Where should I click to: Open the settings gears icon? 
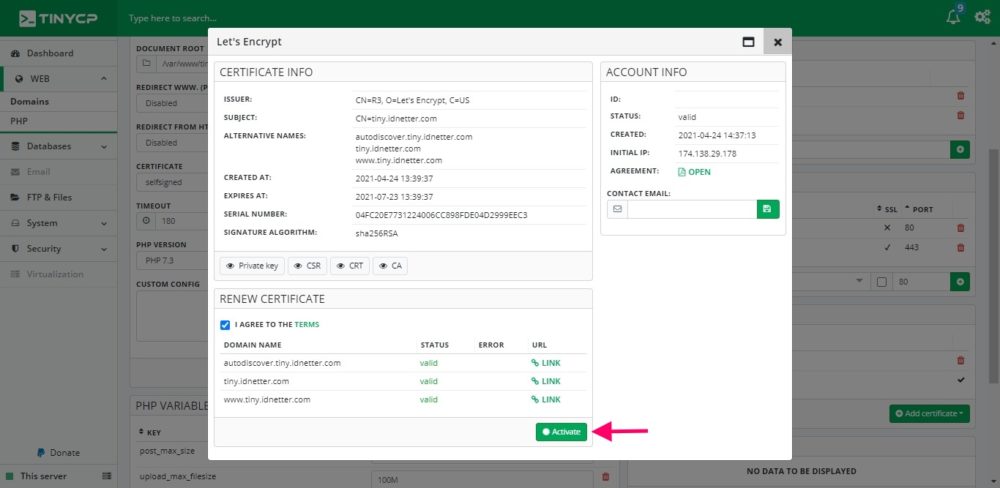coord(983,17)
